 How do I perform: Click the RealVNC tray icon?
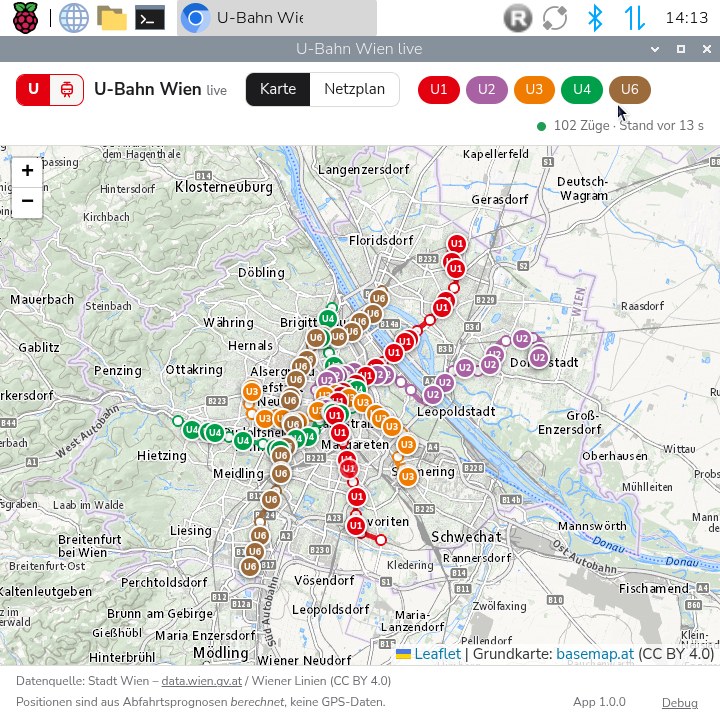tap(518, 18)
